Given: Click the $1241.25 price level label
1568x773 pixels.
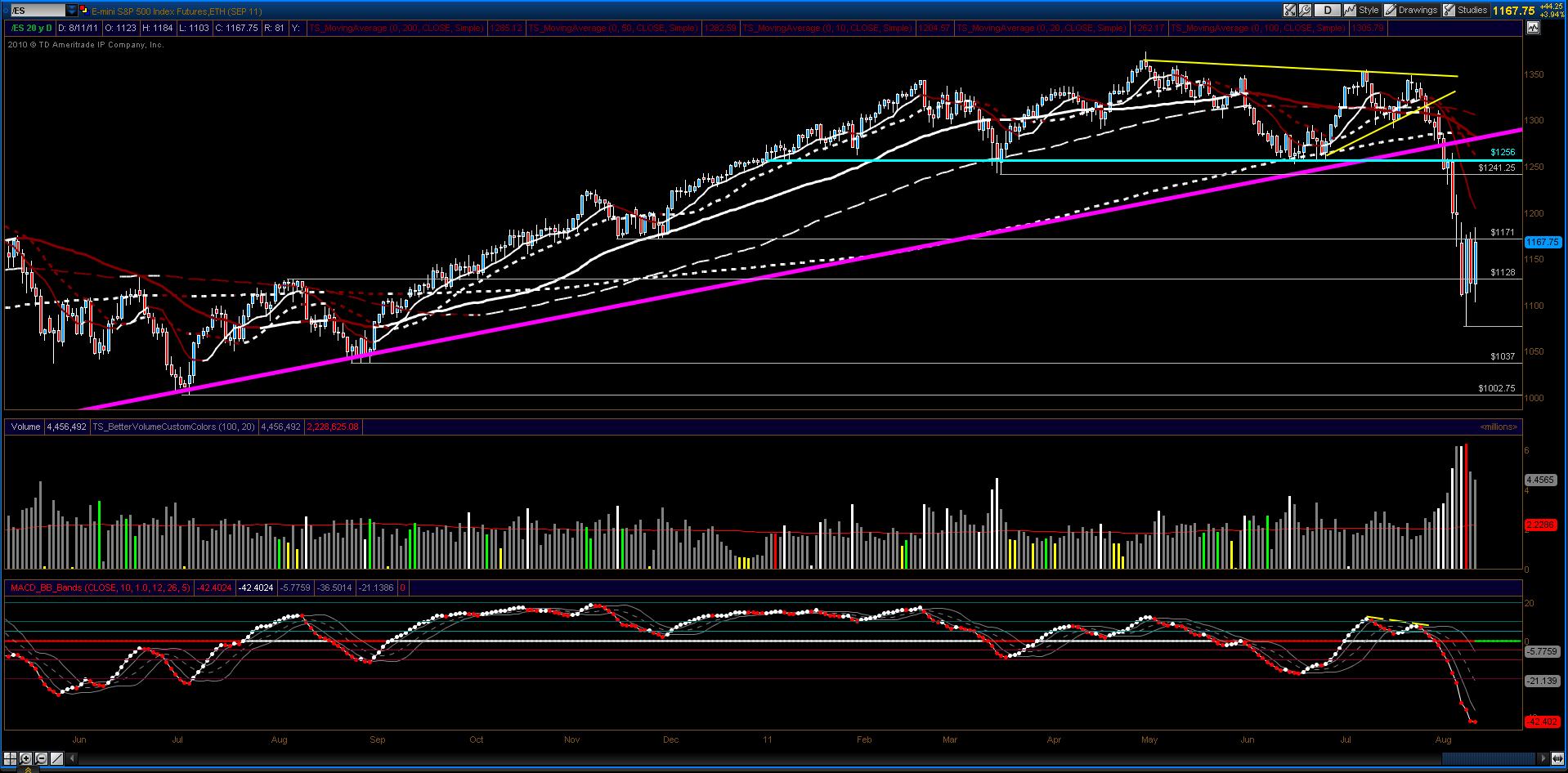Looking at the screenshot, I should pyautogui.click(x=1497, y=168).
